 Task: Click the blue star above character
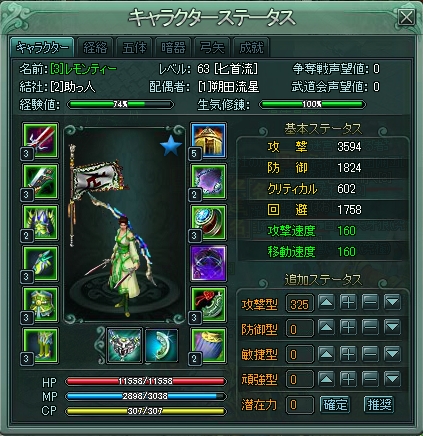171,146
